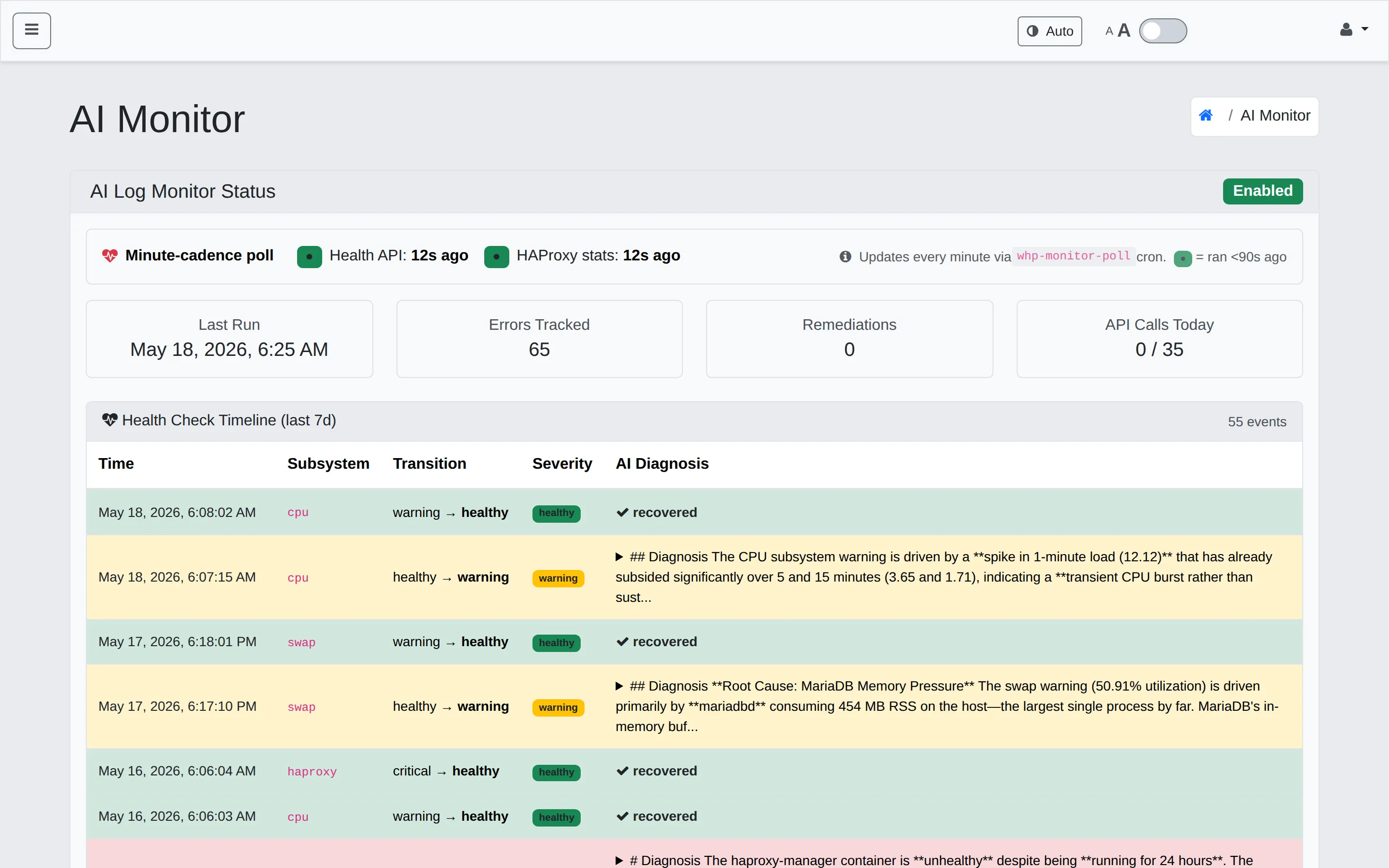Click the AI Log Monitor Status panel title
Image resolution: width=1389 pixels, height=868 pixels.
(x=182, y=191)
